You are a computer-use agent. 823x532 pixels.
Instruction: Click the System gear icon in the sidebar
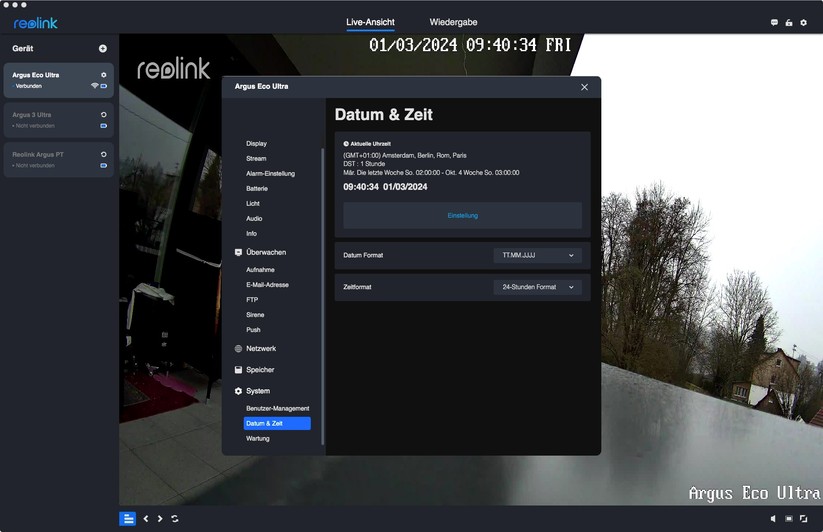point(238,391)
